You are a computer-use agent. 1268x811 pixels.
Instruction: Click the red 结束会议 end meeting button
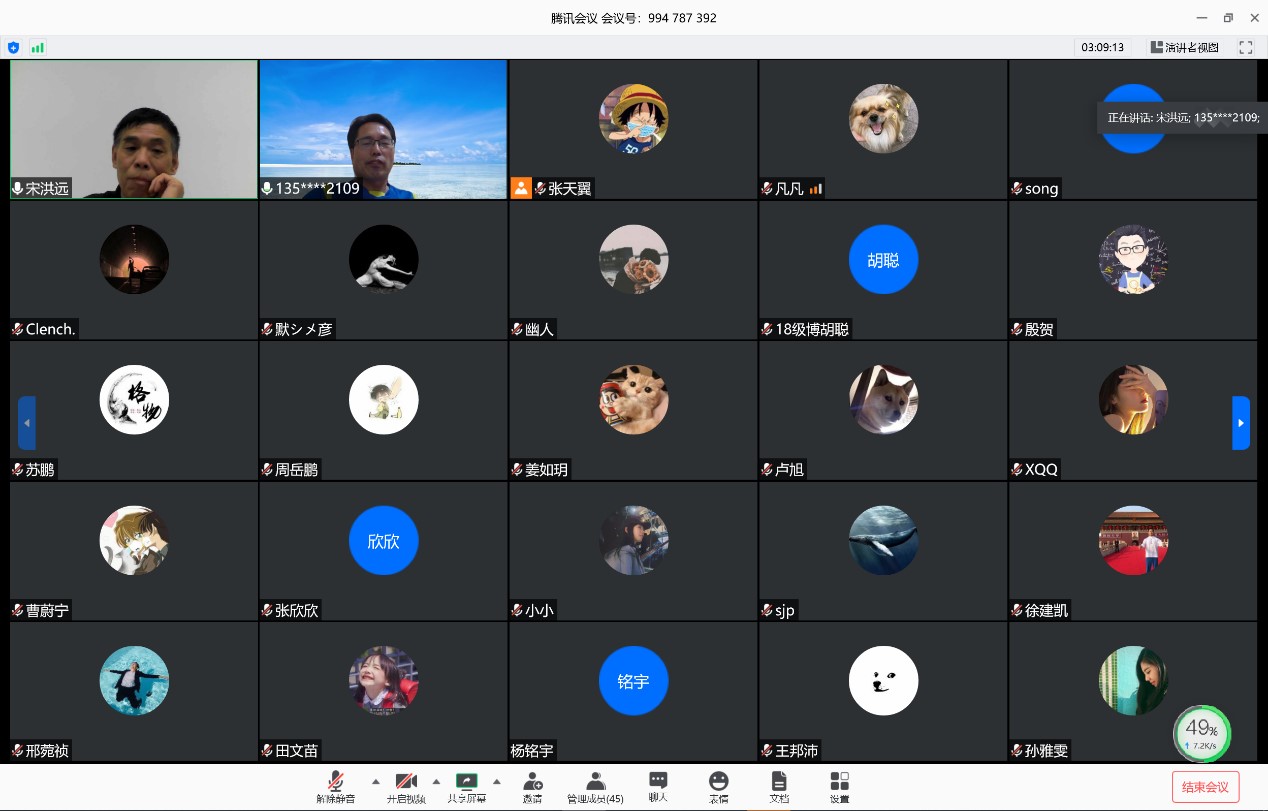tap(1205, 787)
